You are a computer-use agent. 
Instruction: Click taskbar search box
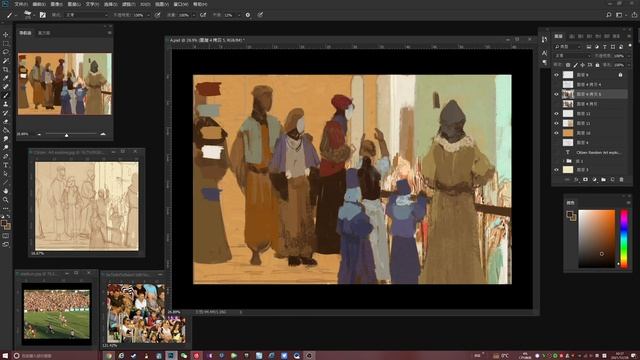point(57,356)
